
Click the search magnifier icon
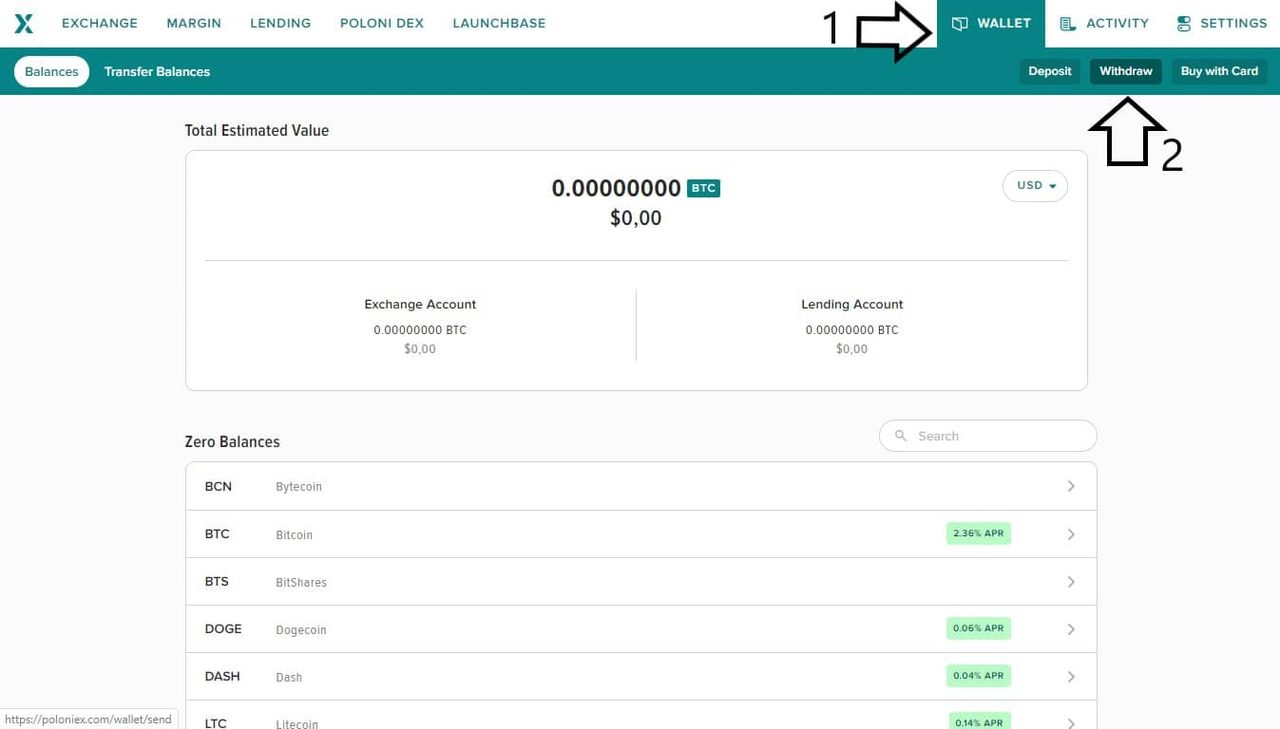click(901, 436)
